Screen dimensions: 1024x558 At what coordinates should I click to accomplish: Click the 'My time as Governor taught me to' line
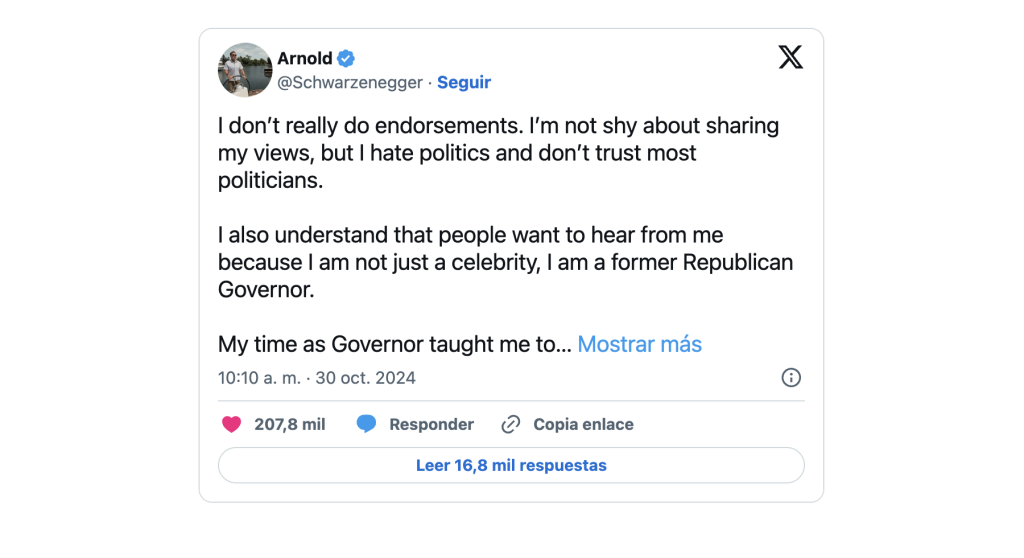click(x=394, y=344)
